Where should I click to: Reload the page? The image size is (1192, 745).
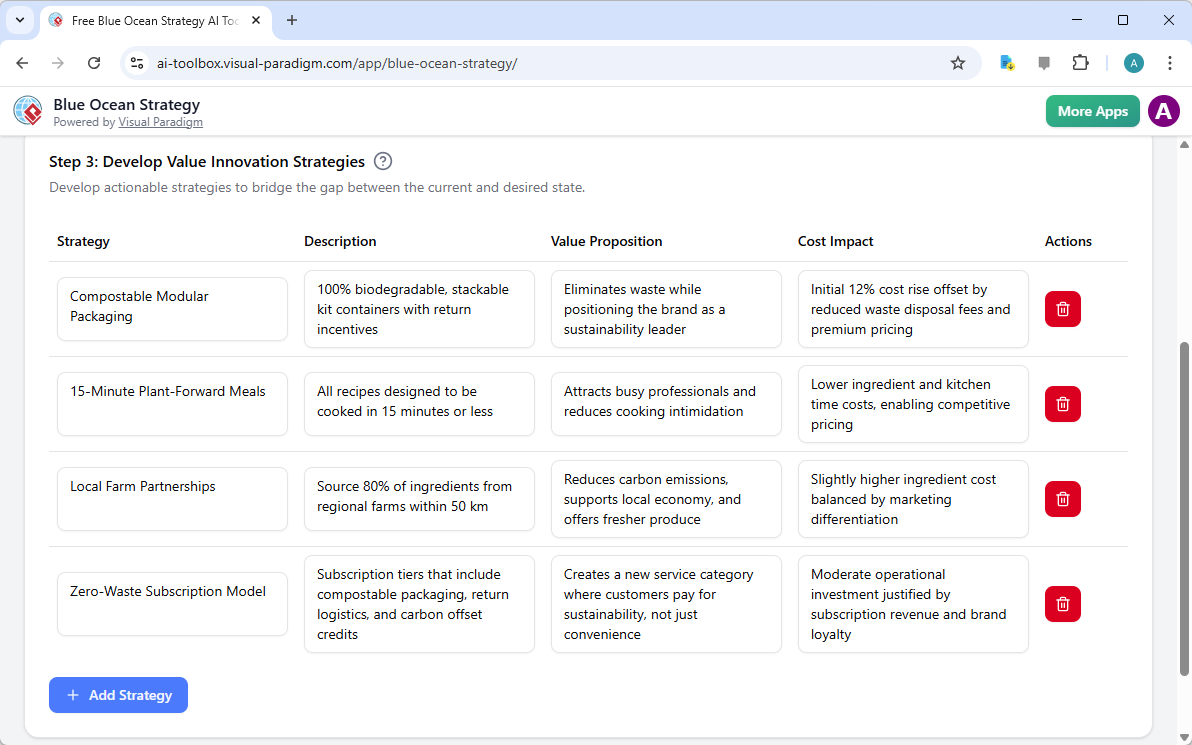point(94,62)
